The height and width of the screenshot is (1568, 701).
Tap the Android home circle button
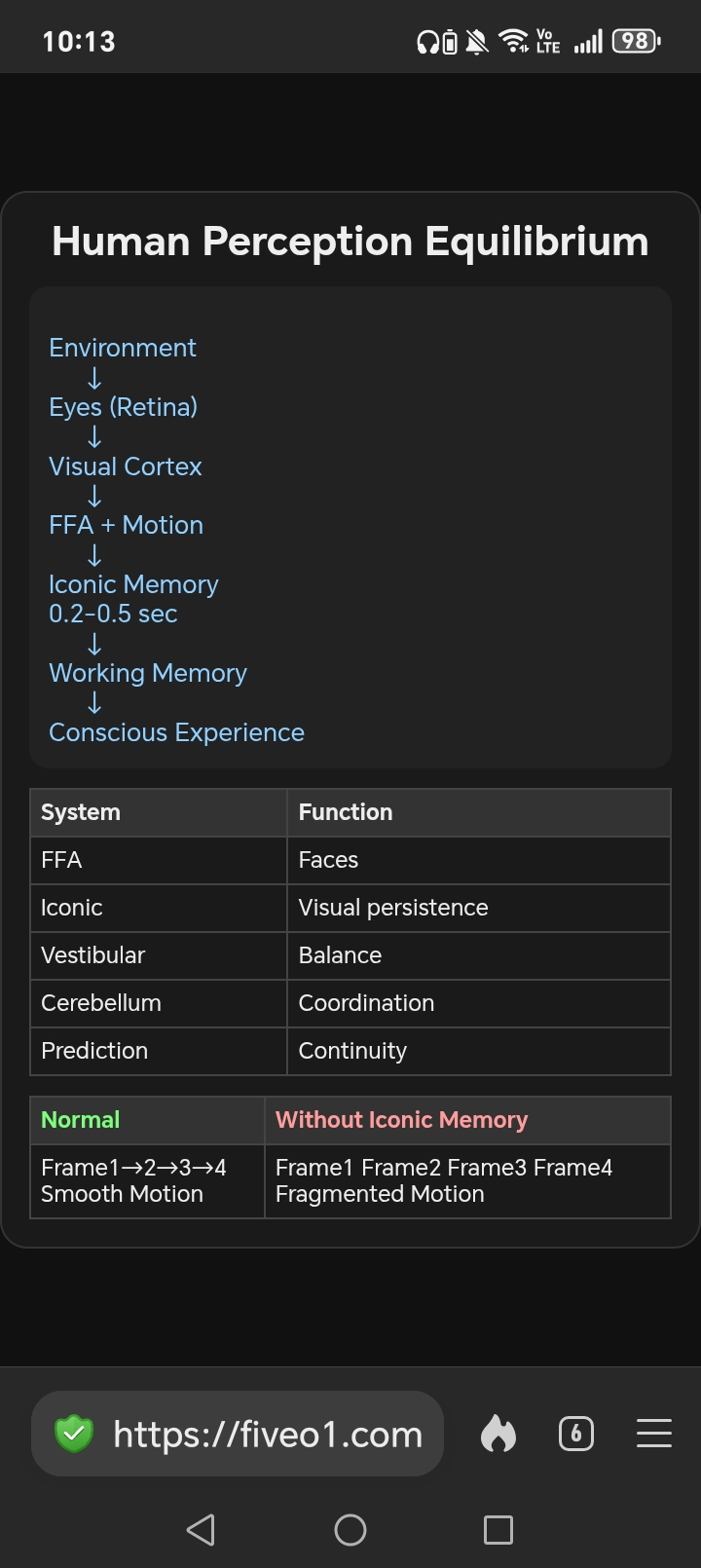pyautogui.click(x=350, y=1529)
